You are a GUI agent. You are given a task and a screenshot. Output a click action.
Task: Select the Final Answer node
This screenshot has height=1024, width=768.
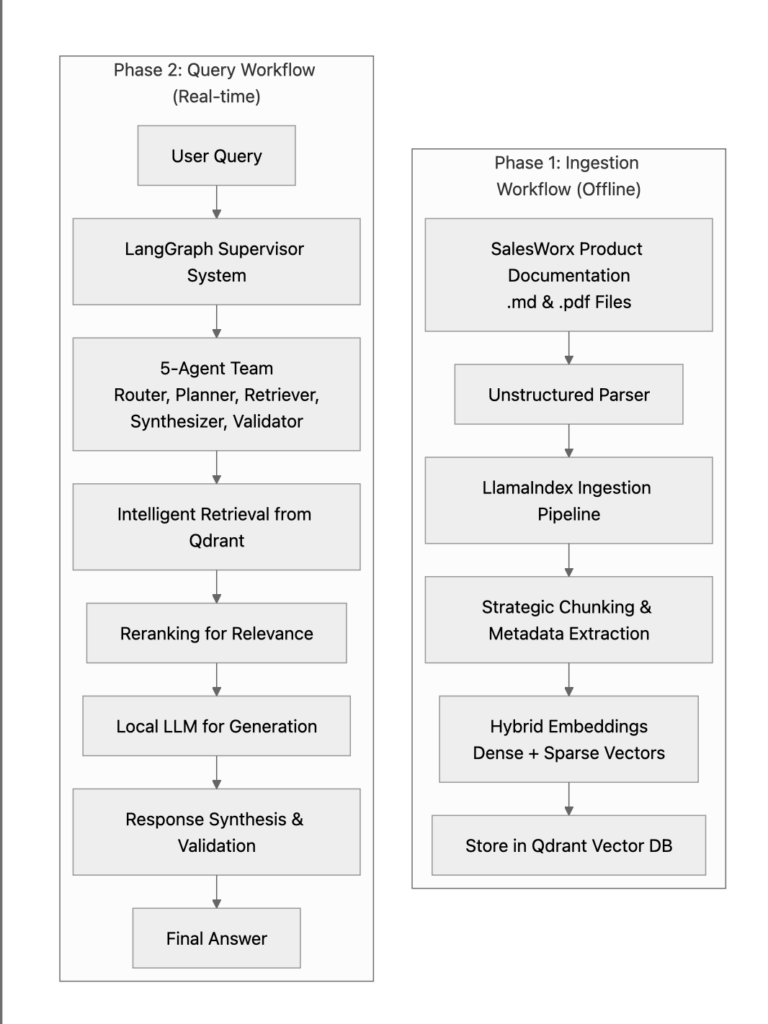pos(216,938)
